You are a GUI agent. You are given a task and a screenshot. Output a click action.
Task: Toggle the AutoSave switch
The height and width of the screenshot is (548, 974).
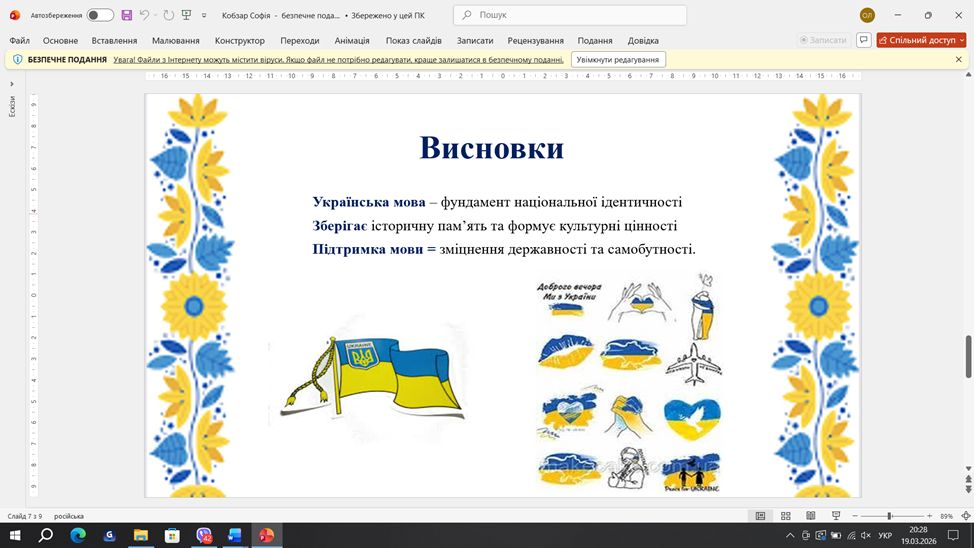(100, 15)
